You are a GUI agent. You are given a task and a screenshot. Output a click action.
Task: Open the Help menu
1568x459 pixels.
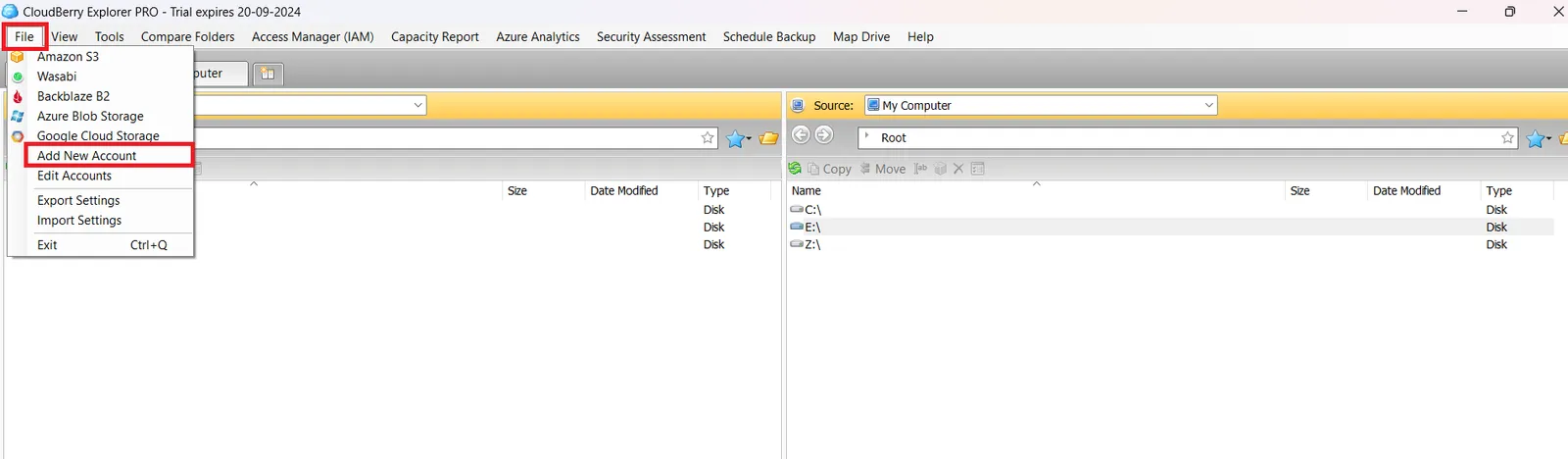point(920,36)
